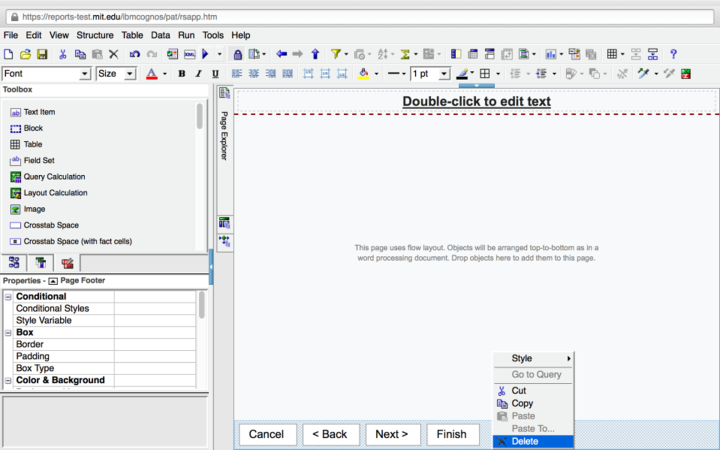This screenshot has height=450, width=720.
Task: Toggle Underline formatting
Action: [215, 74]
